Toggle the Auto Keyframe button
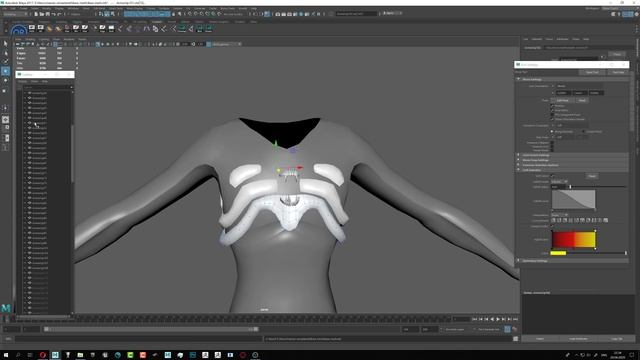 (507, 329)
